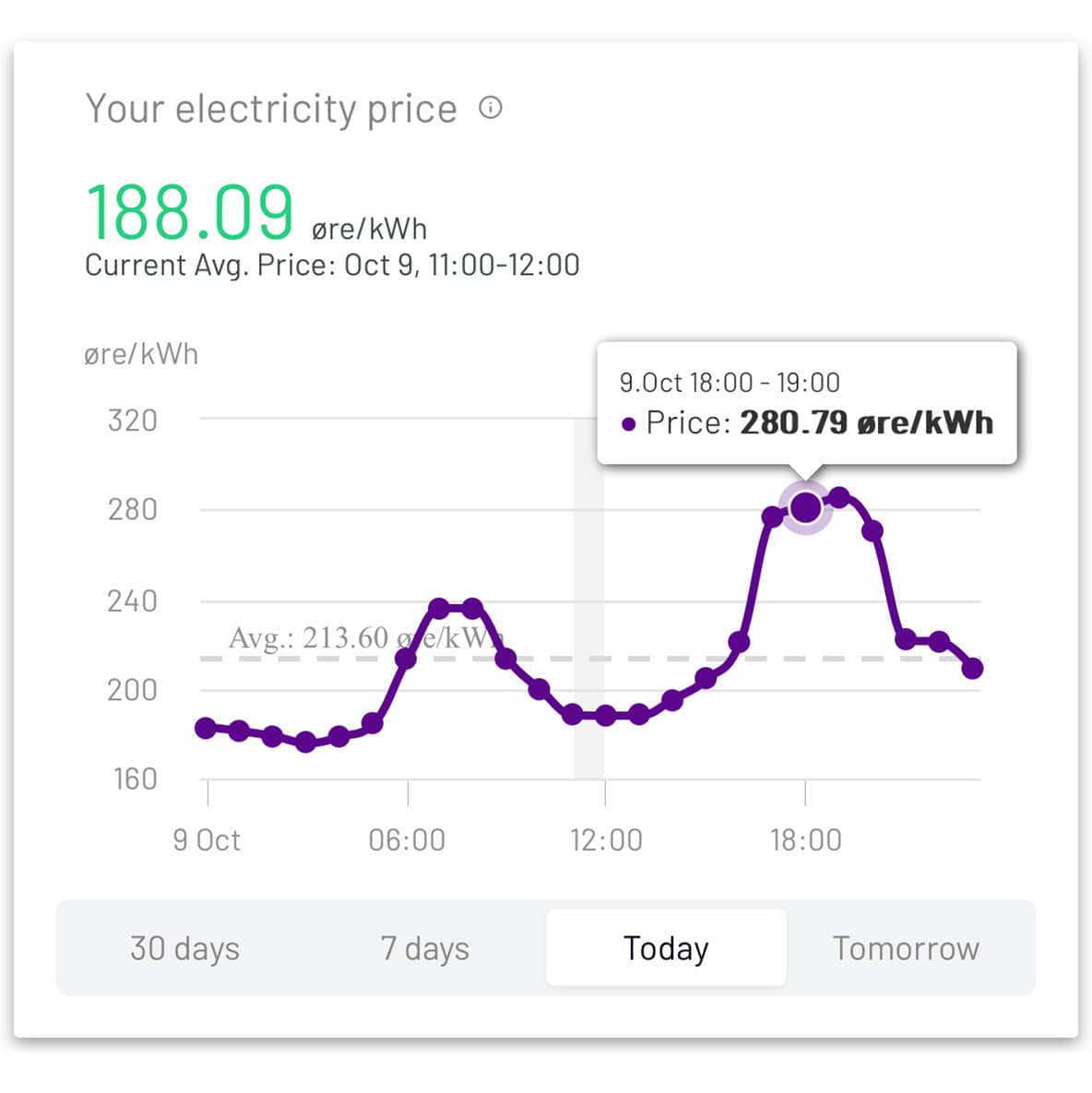This screenshot has height=1093, width=1092.
Task: Click the 12:00 data point on the line
Action: tap(605, 715)
